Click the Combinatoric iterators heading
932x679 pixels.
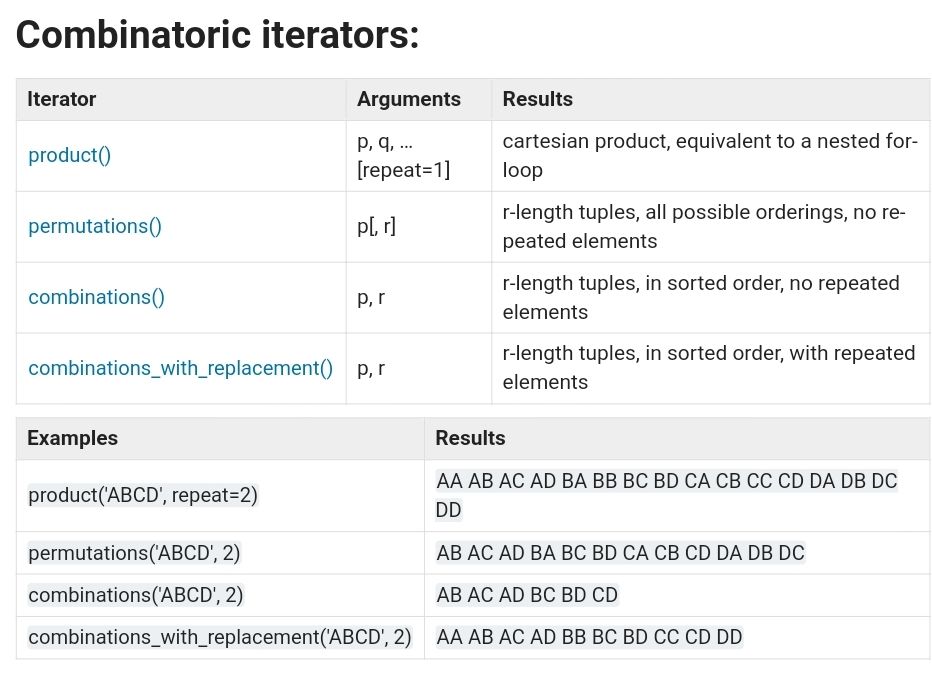218,34
